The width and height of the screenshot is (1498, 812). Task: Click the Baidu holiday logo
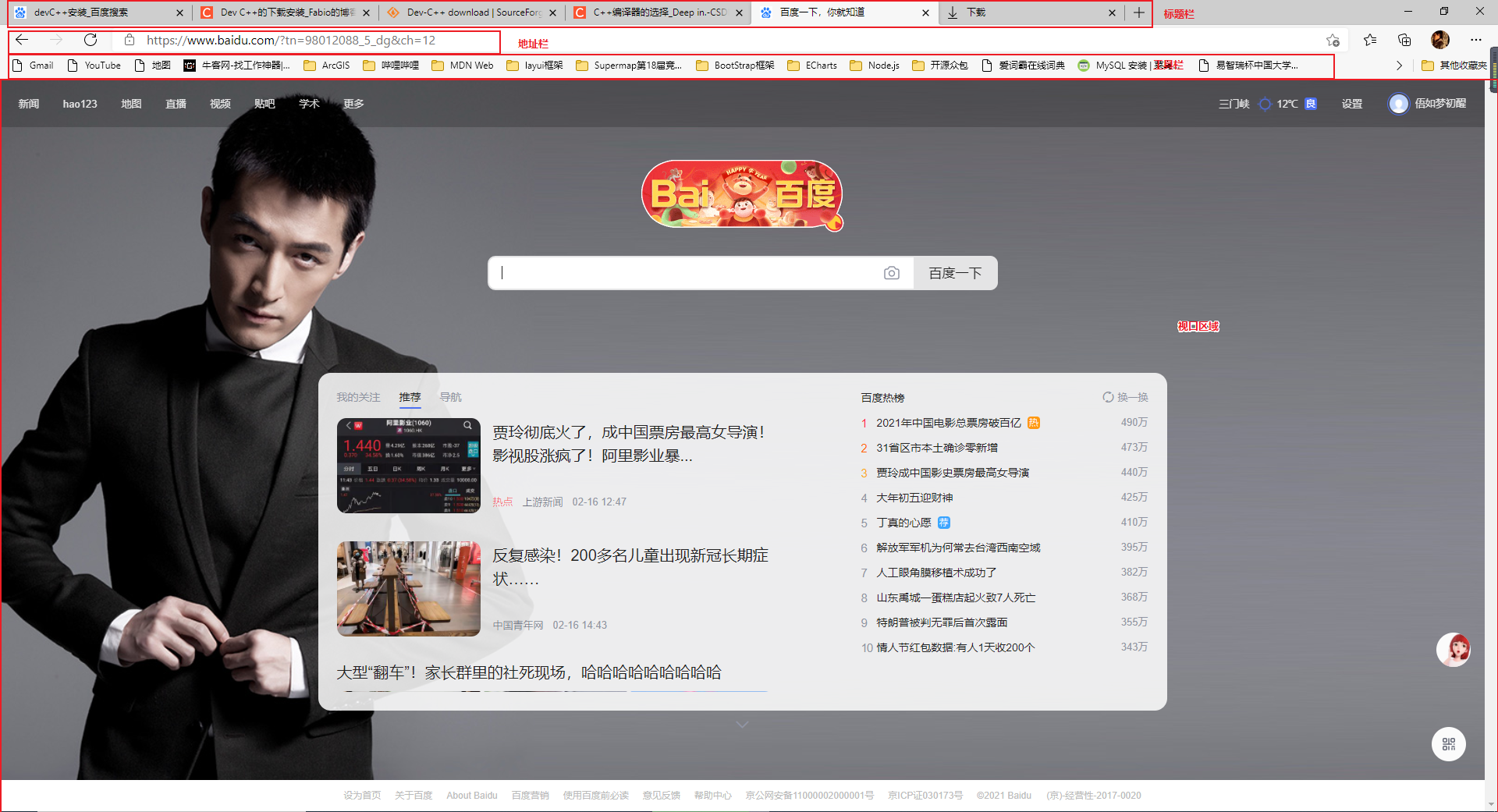pyautogui.click(x=742, y=195)
